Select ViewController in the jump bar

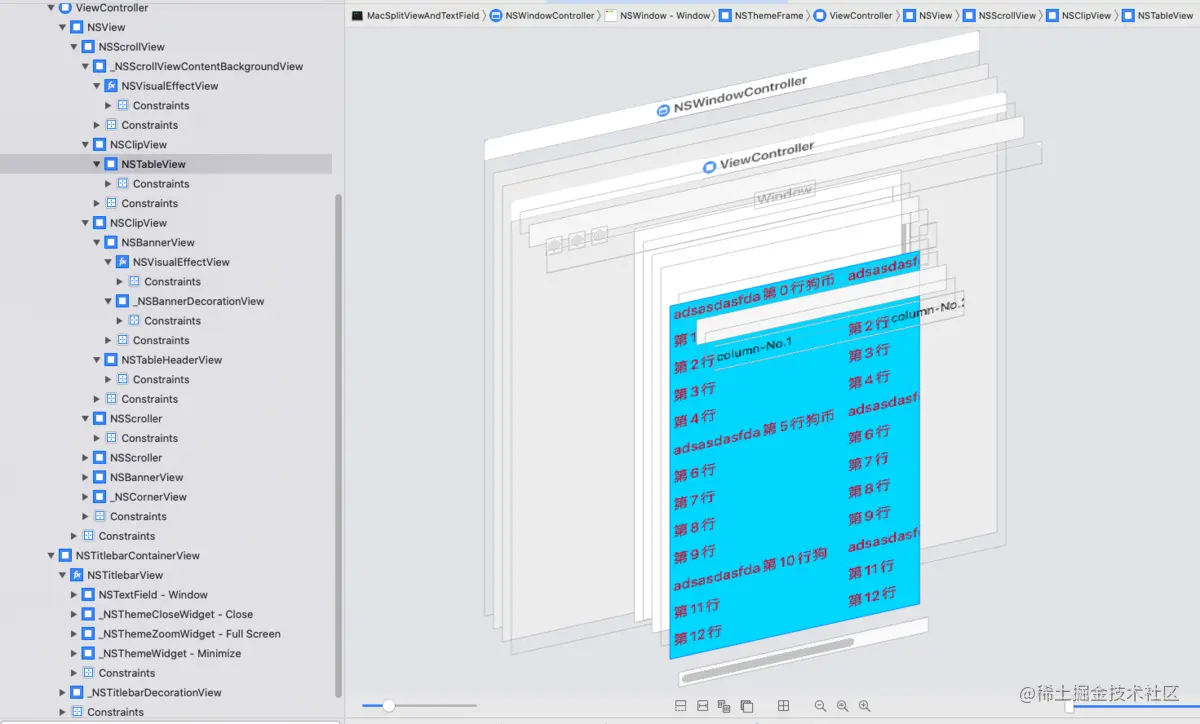(x=861, y=16)
